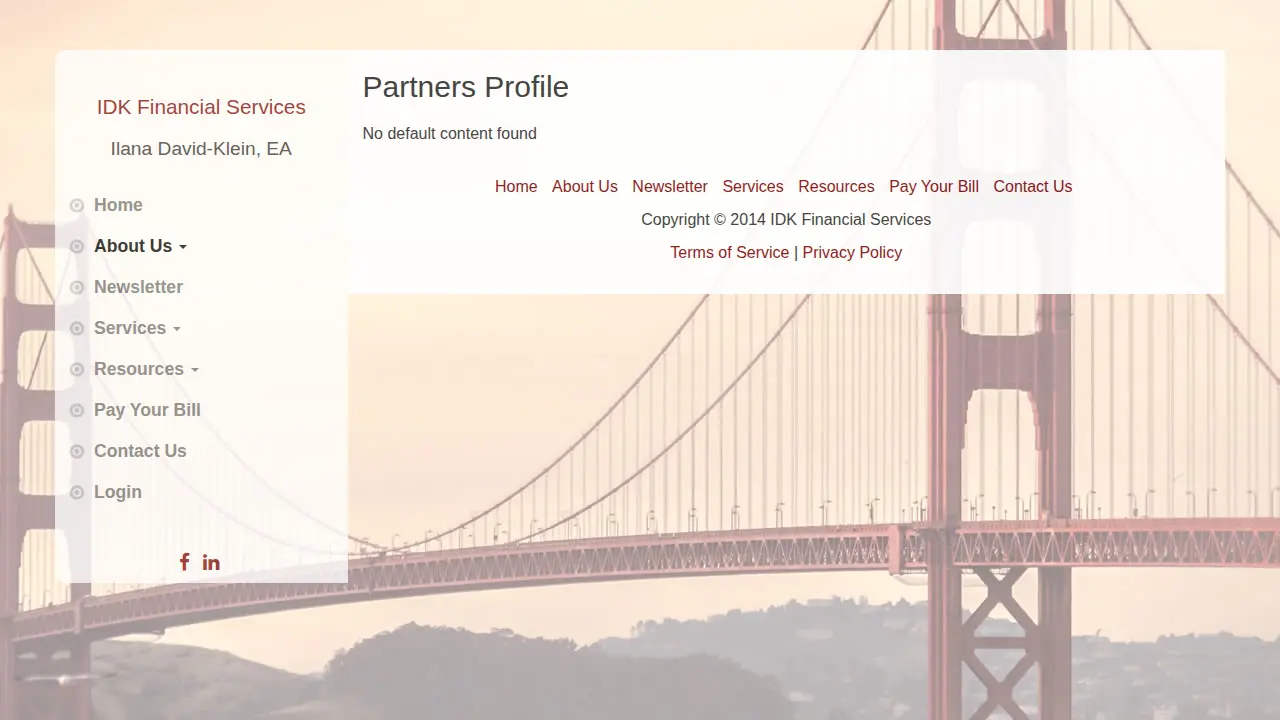Go to Home in the sidebar menu

tap(118, 205)
